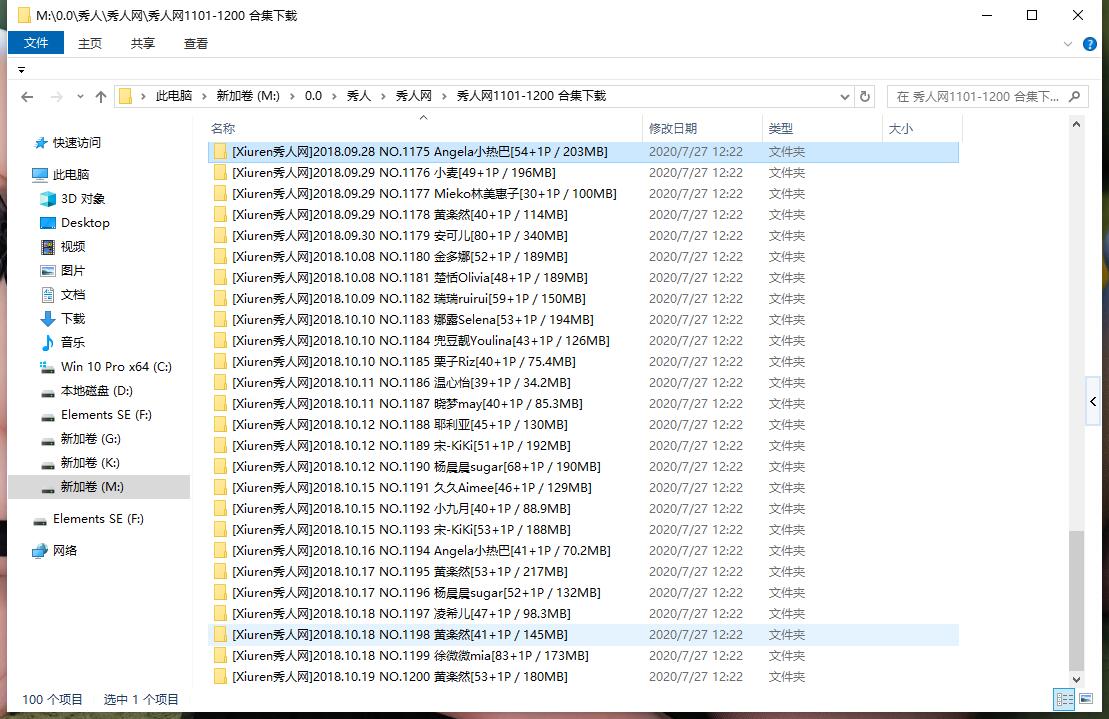
Task: Go back with the left arrow
Action: (x=27, y=97)
